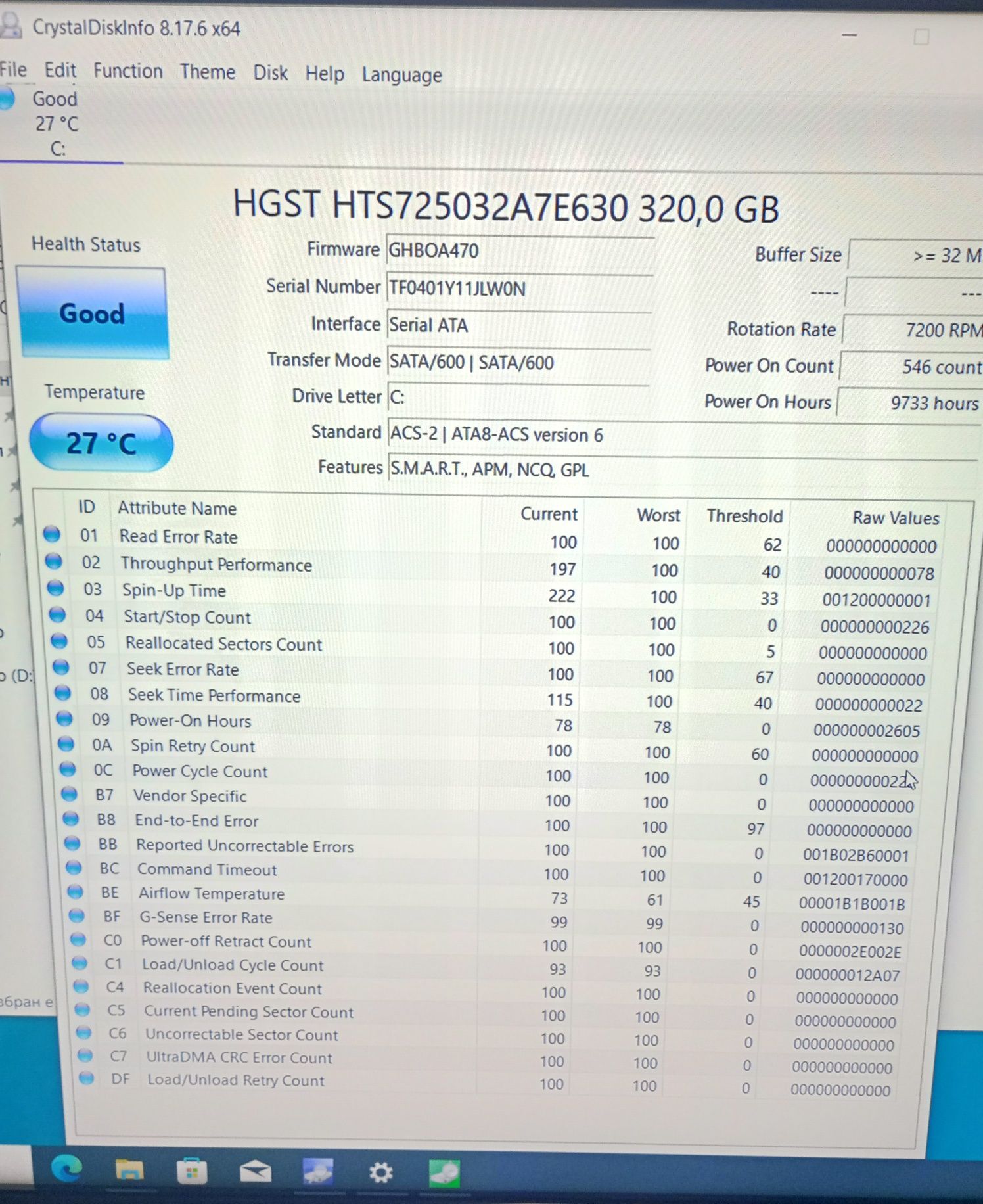The height and width of the screenshot is (1204, 983).
Task: Click the status dot of Spin Retry Count
Action: pyautogui.click(x=66, y=743)
